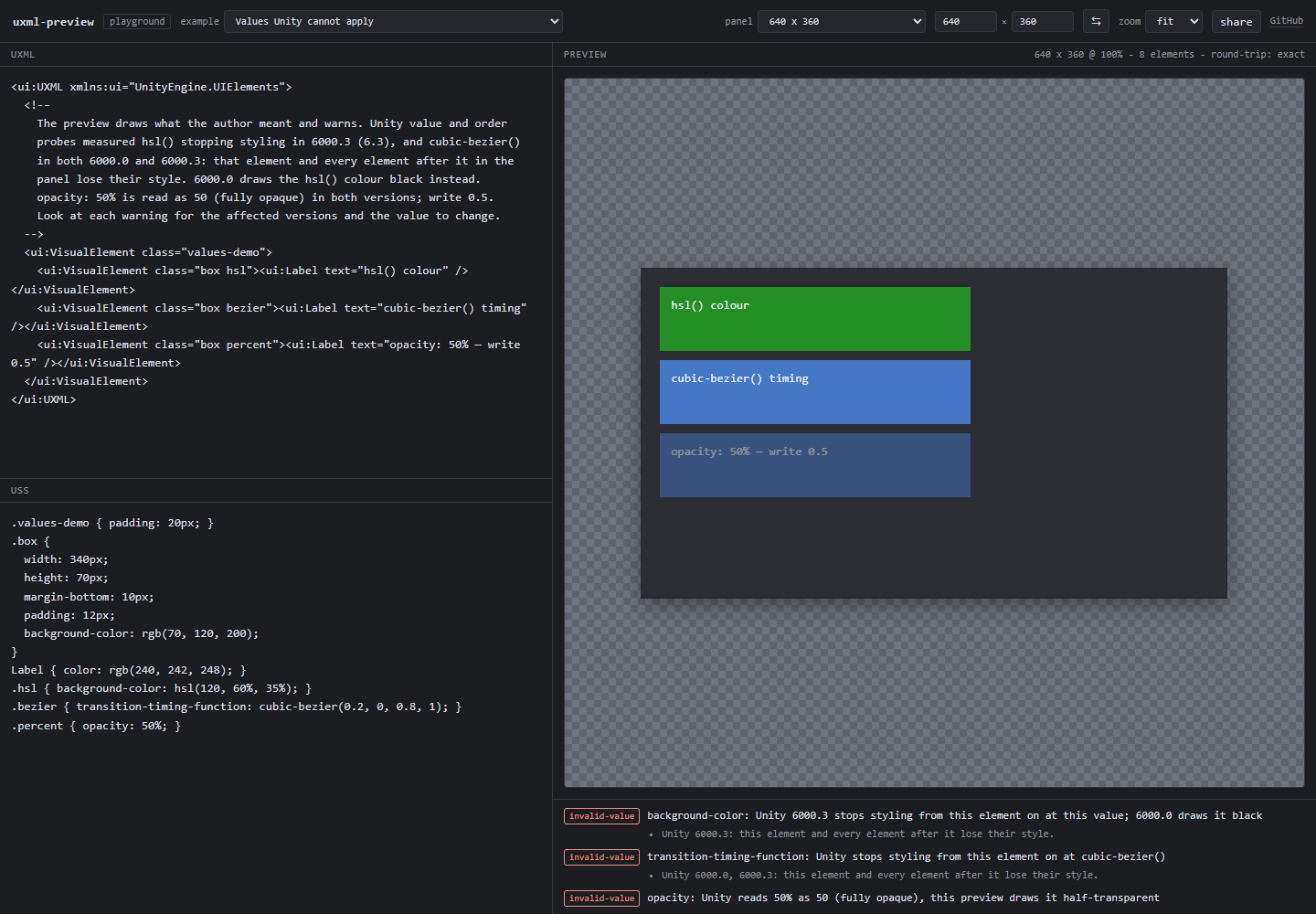Click the panel width field showing 640
Viewport: 1316px width, 914px height.
point(965,21)
